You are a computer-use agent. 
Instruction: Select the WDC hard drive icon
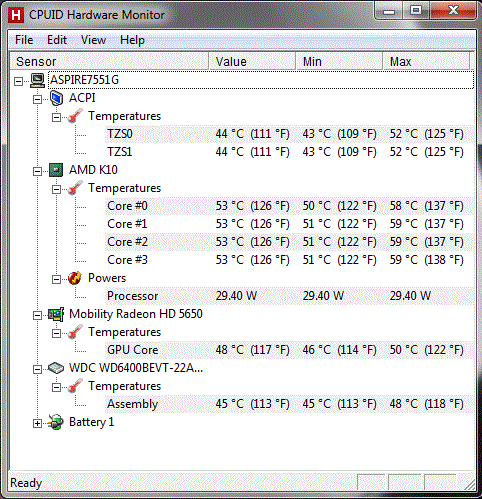[56, 368]
